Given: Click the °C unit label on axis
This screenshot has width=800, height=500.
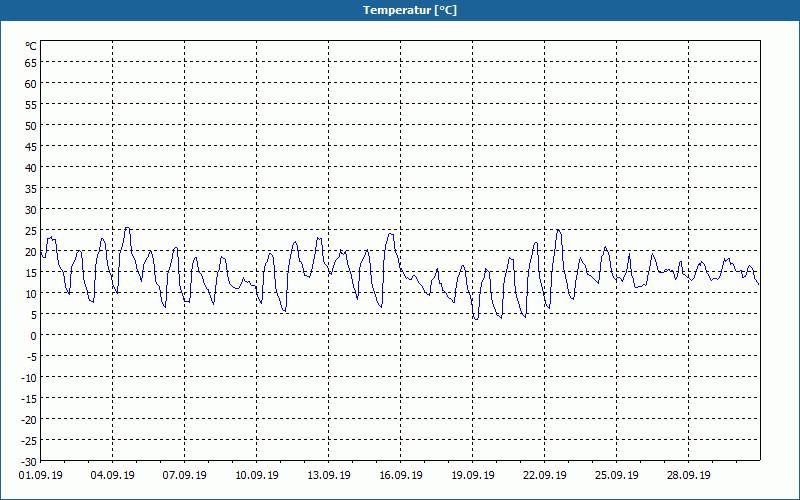Looking at the screenshot, I should tap(31, 46).
